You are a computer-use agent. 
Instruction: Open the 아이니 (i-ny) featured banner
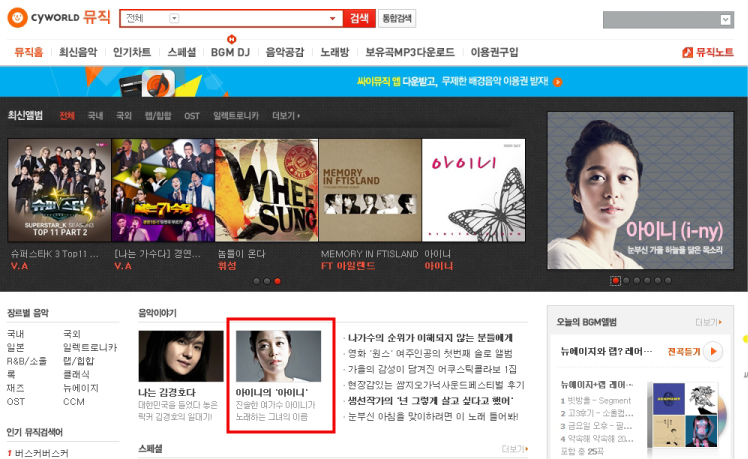tap(640, 190)
